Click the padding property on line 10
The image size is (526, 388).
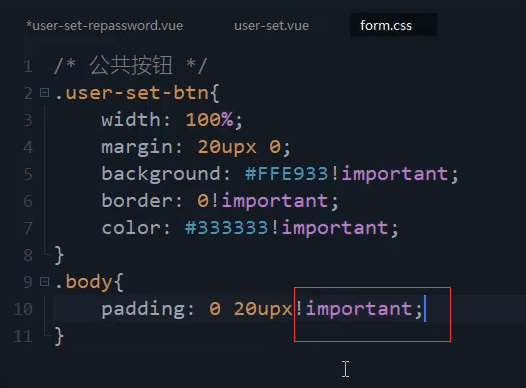click(143, 309)
